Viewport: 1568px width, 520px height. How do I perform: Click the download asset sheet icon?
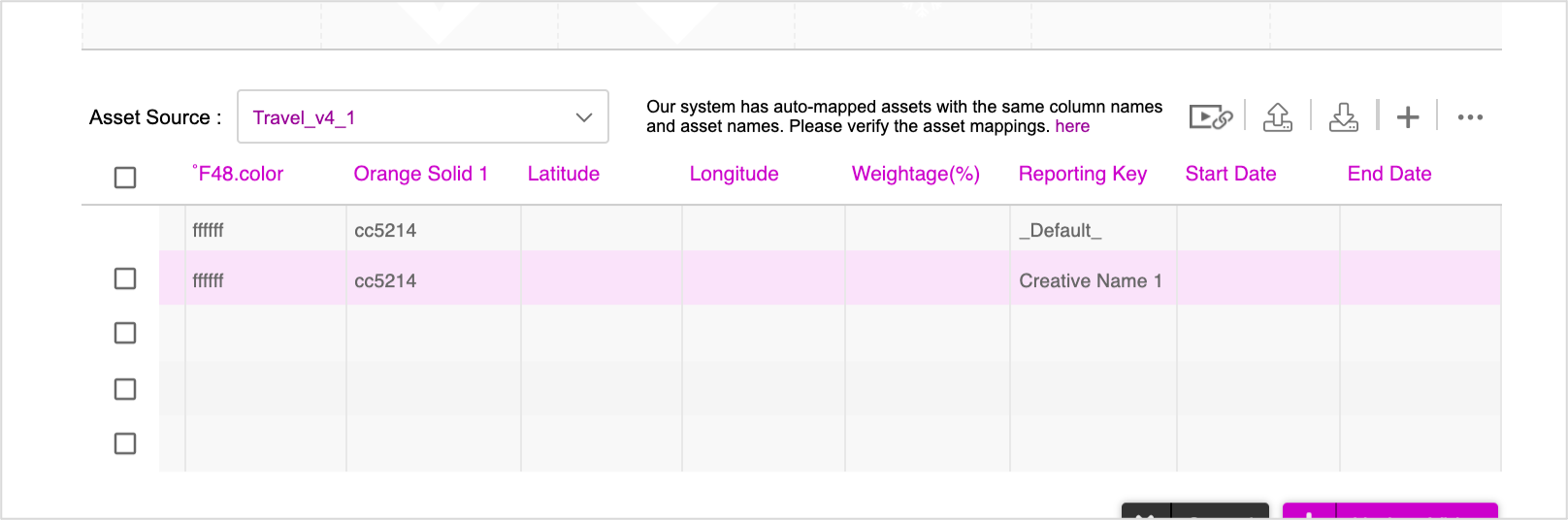tap(1344, 117)
